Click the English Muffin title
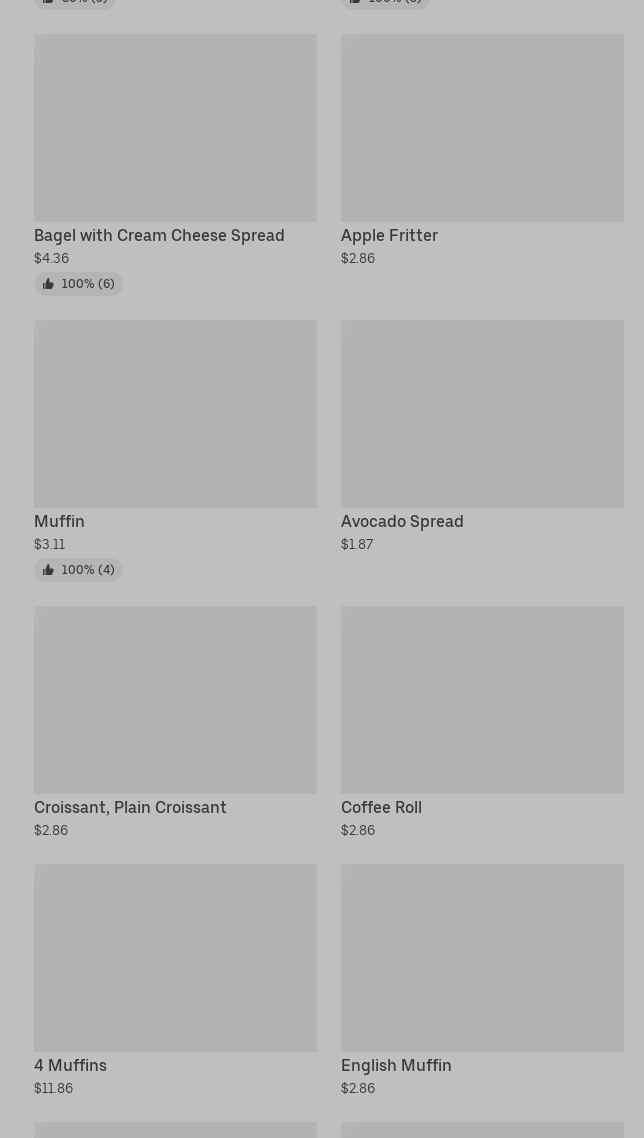Viewport: 644px width, 1138px height. click(396, 1066)
